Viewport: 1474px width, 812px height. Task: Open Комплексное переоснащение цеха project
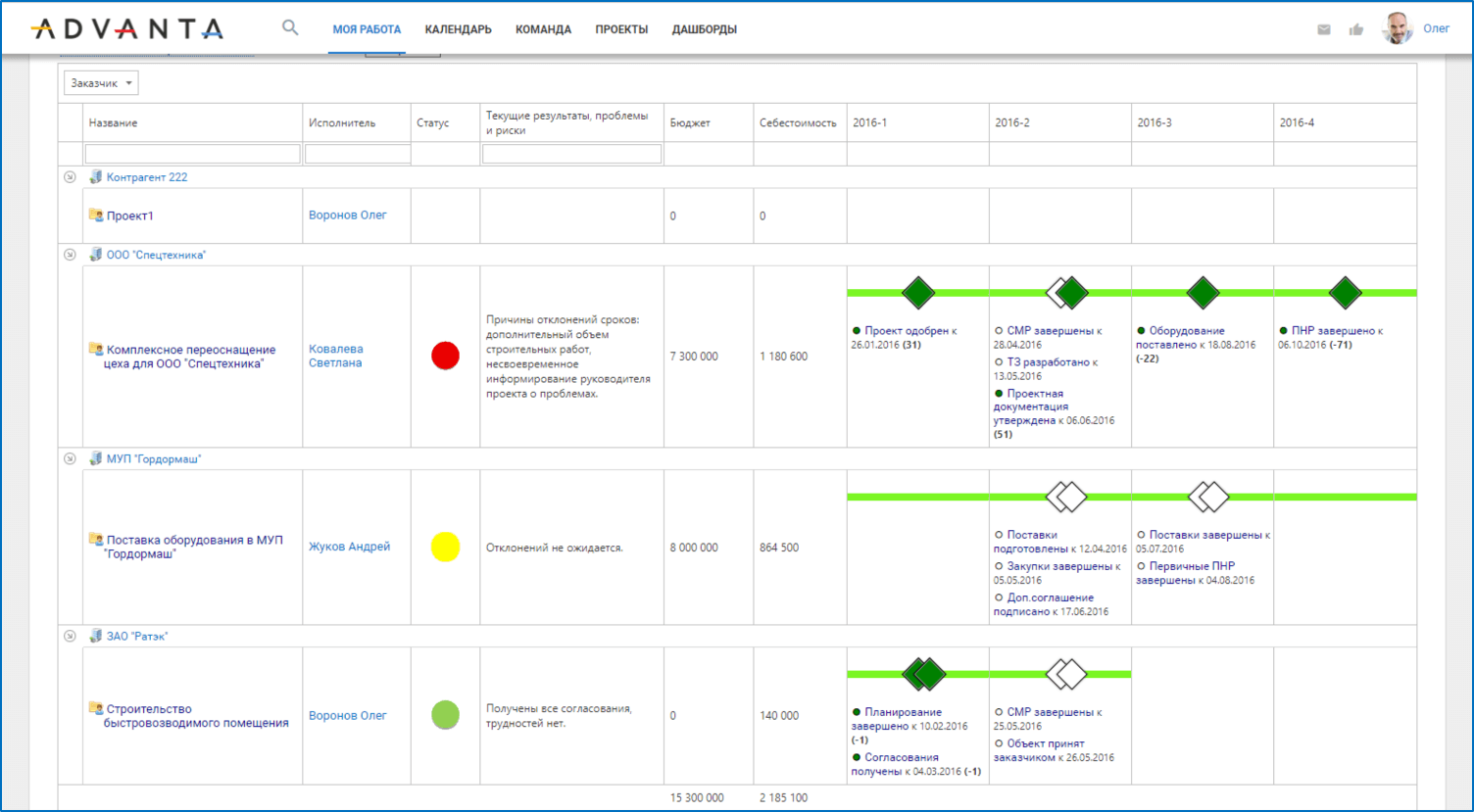pos(190,357)
